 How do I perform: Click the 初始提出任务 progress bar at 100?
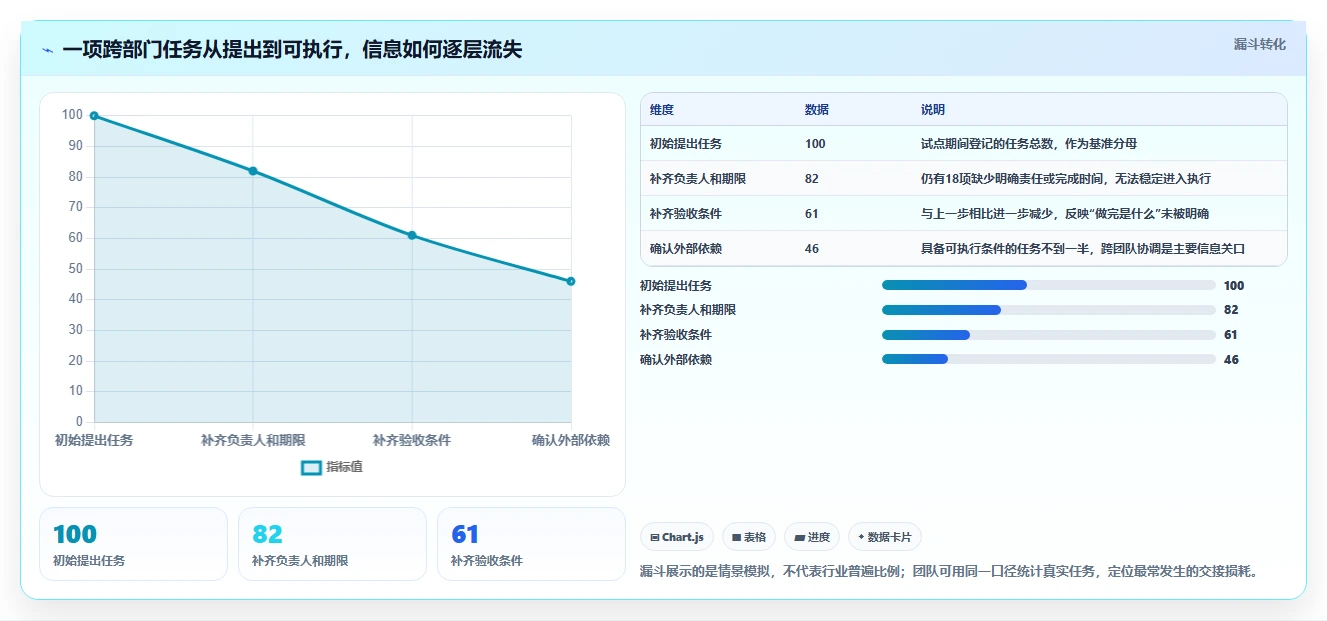coord(1049,286)
